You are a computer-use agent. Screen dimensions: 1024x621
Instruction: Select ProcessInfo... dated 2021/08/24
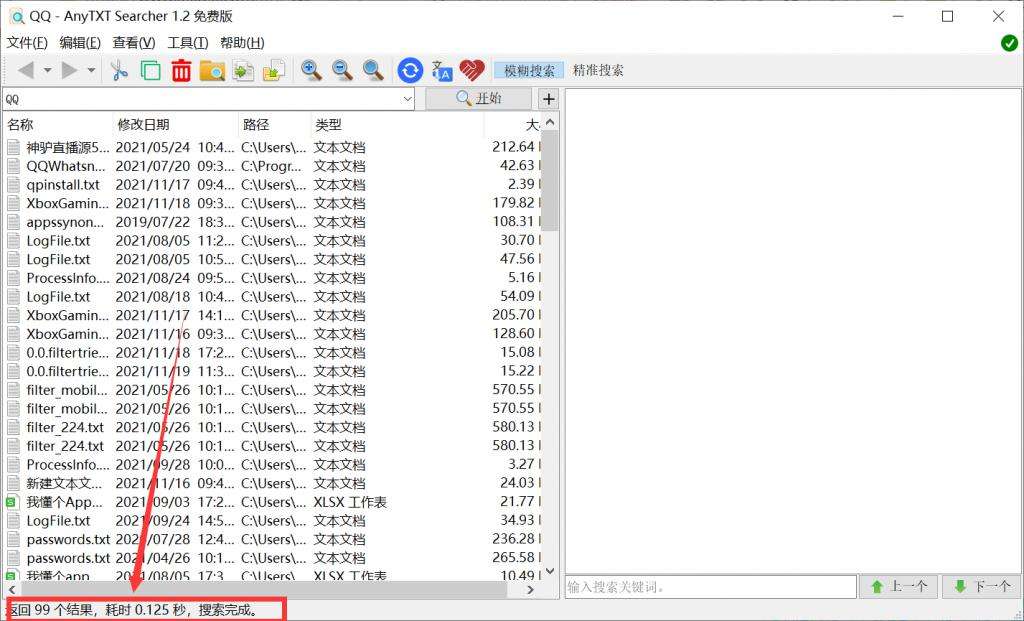[x=68, y=278]
